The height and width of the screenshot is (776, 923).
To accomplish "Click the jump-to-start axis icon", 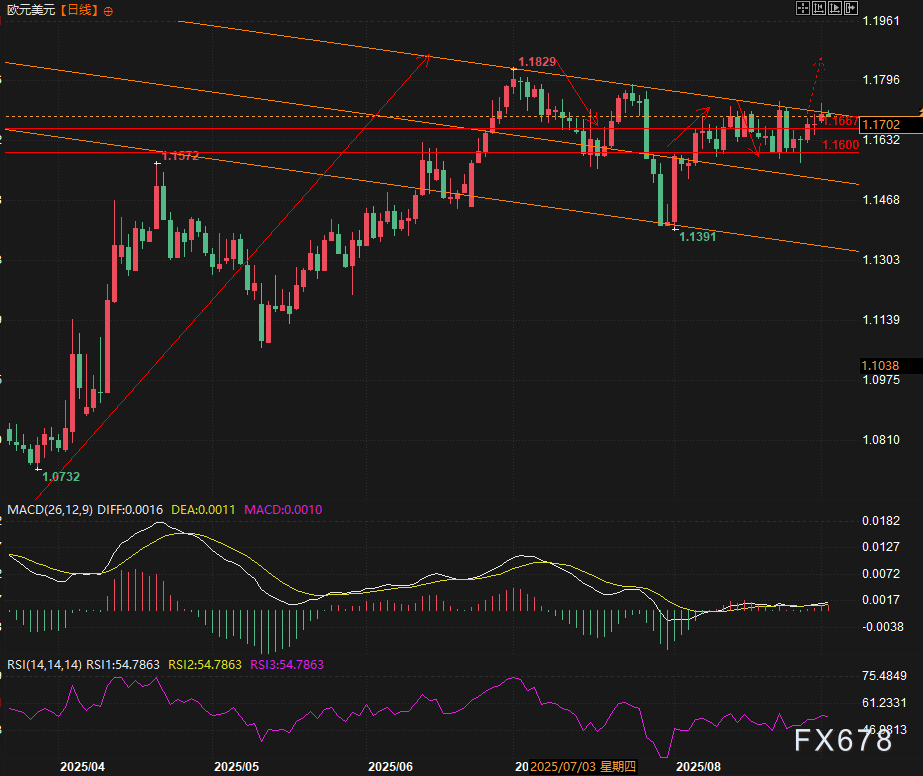I will (x=819, y=8).
